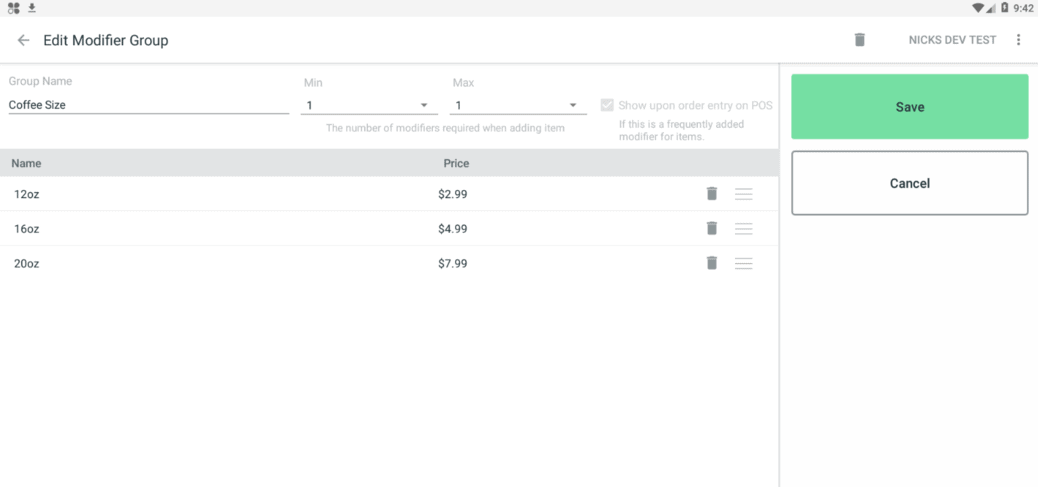Delete the 12oz modifier
1038x487 pixels.
tap(711, 194)
